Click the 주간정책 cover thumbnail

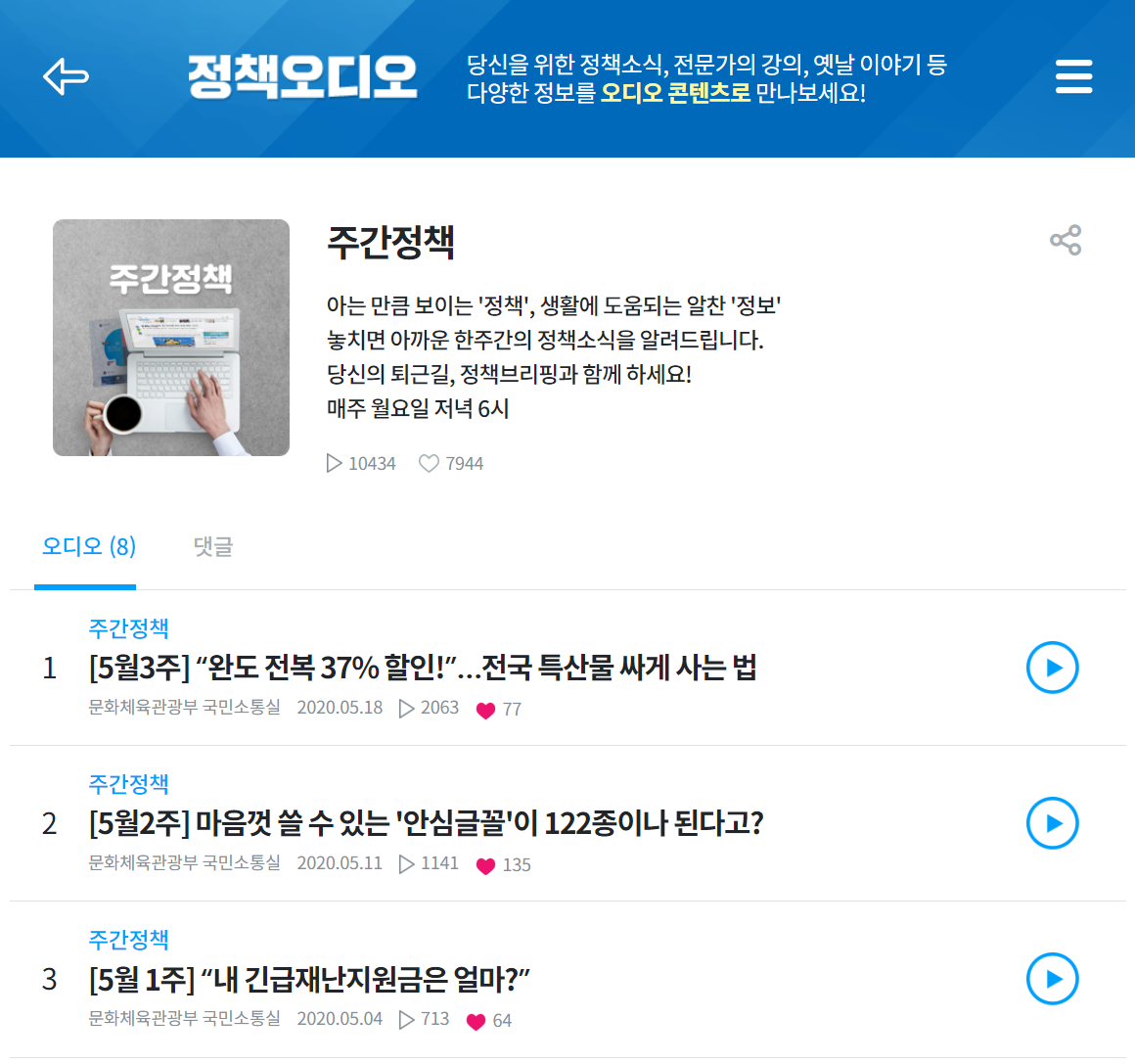(171, 338)
